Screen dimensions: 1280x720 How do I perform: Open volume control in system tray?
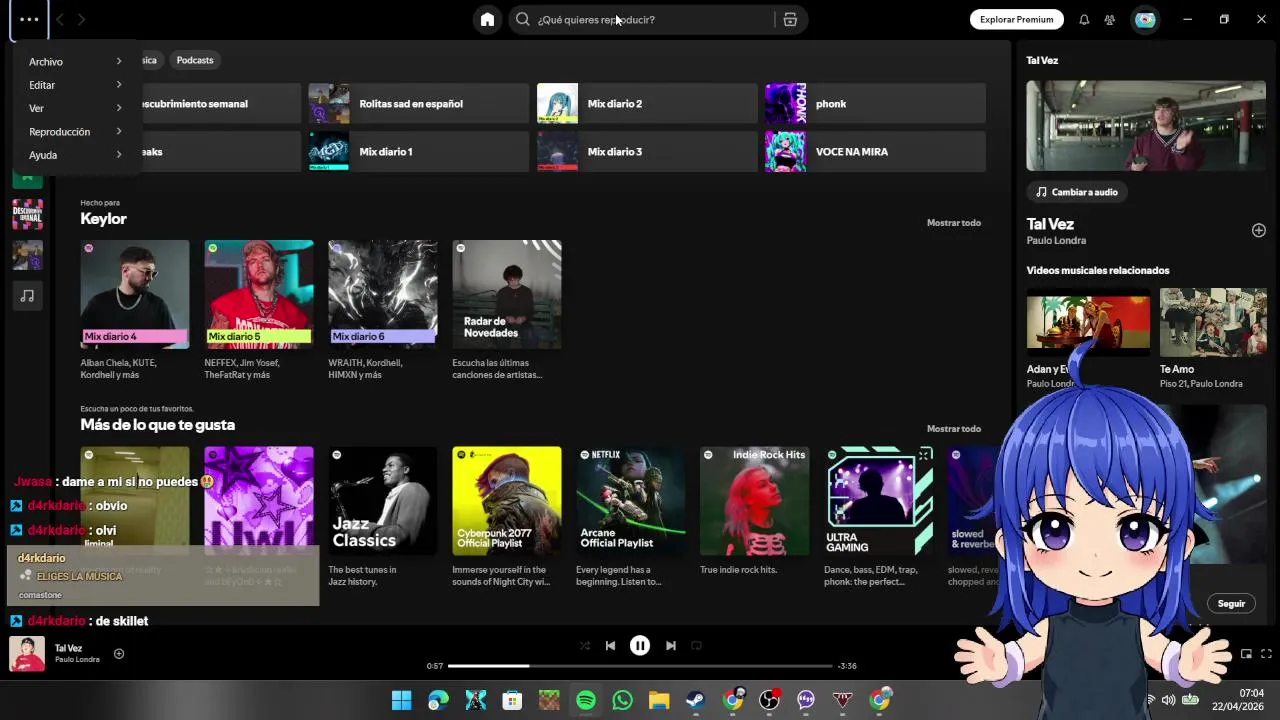point(1168,700)
